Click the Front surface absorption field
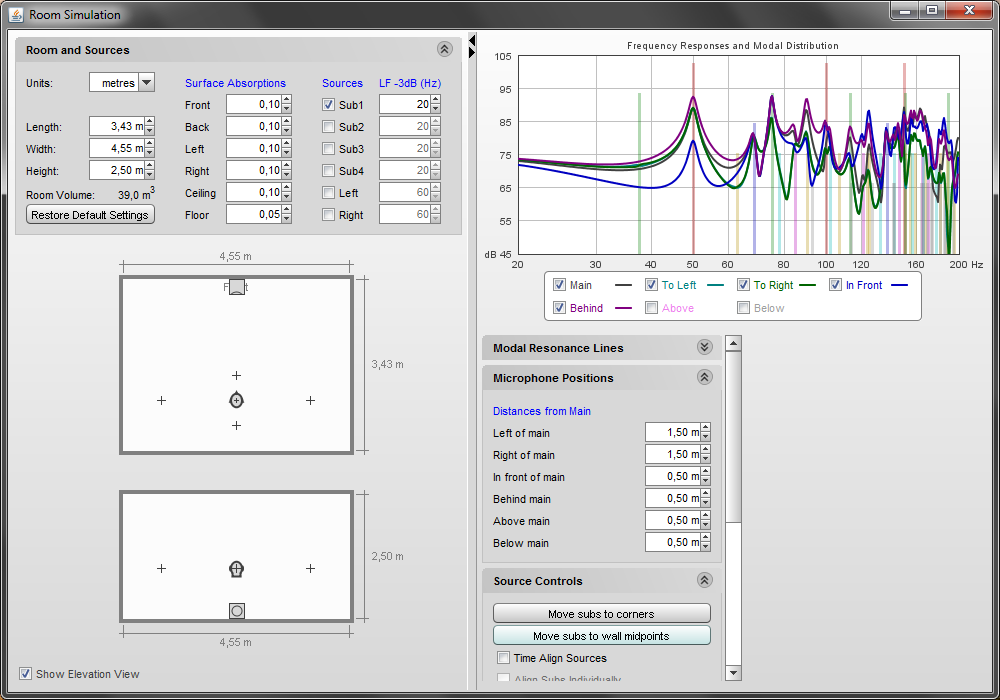1000x700 pixels. click(254, 105)
